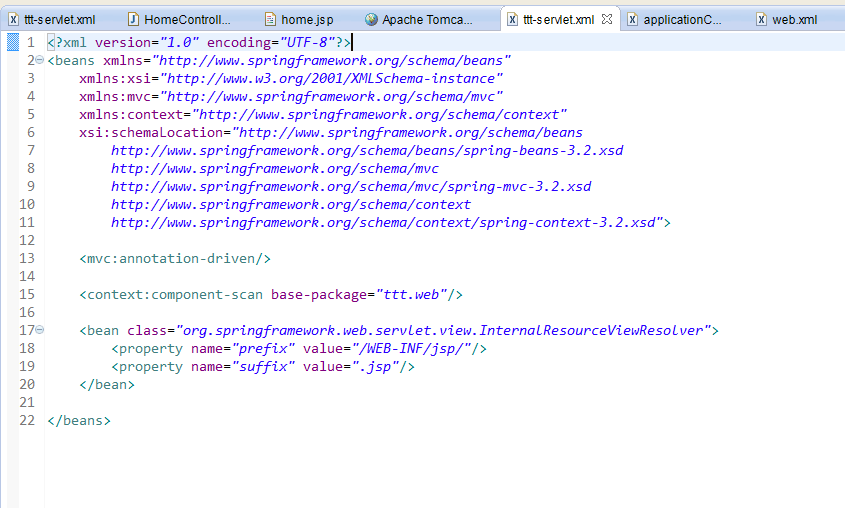This screenshot has height=508, width=845.
Task: Click the XML file icon on web.xml tab
Action: (x=761, y=20)
